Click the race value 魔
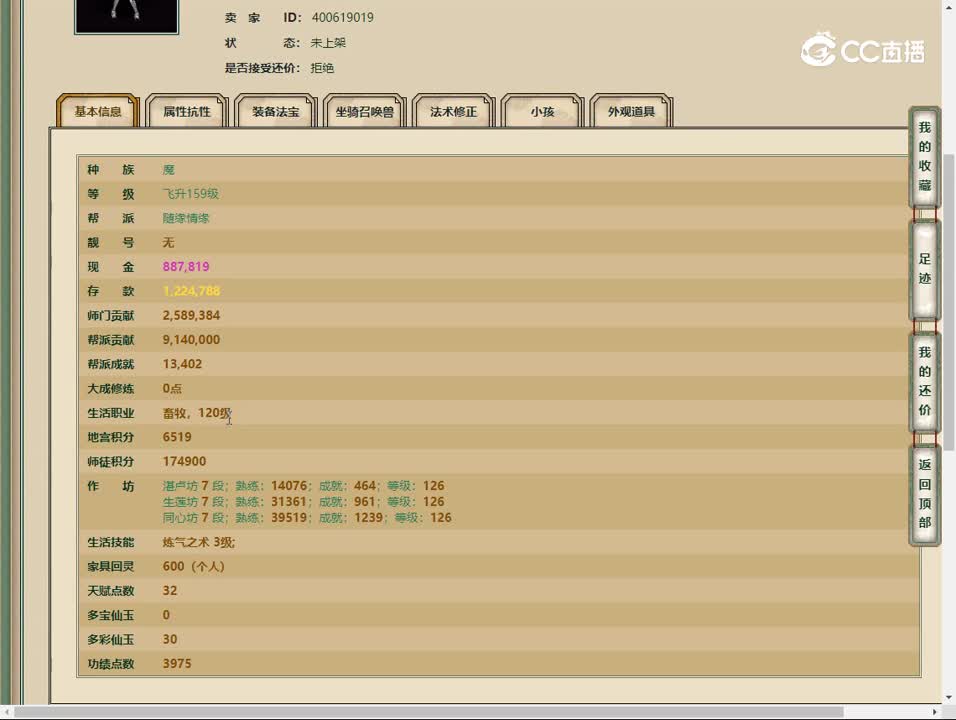This screenshot has width=956, height=720. (x=169, y=169)
